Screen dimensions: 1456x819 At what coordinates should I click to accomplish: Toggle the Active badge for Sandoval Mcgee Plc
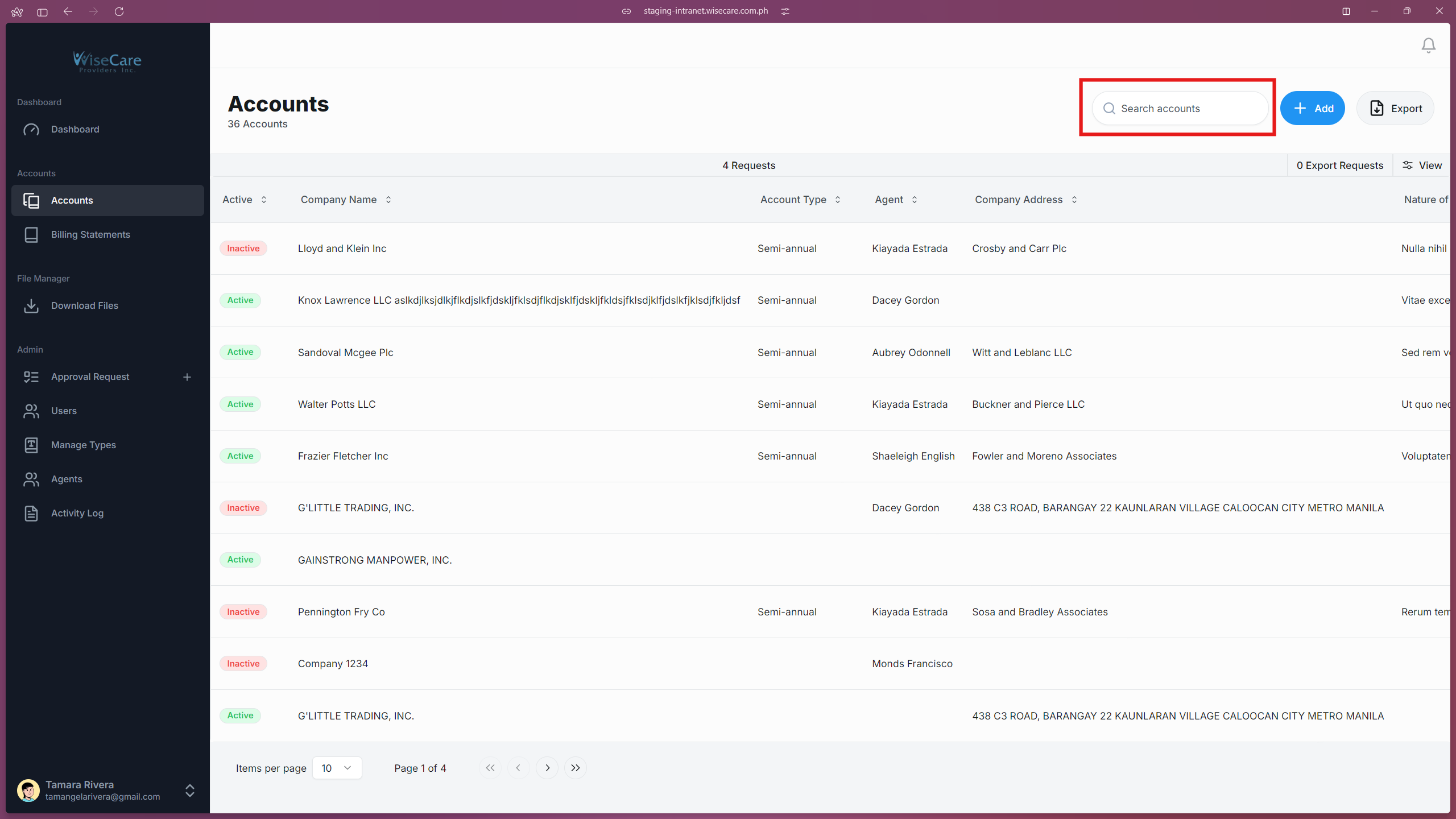240,352
